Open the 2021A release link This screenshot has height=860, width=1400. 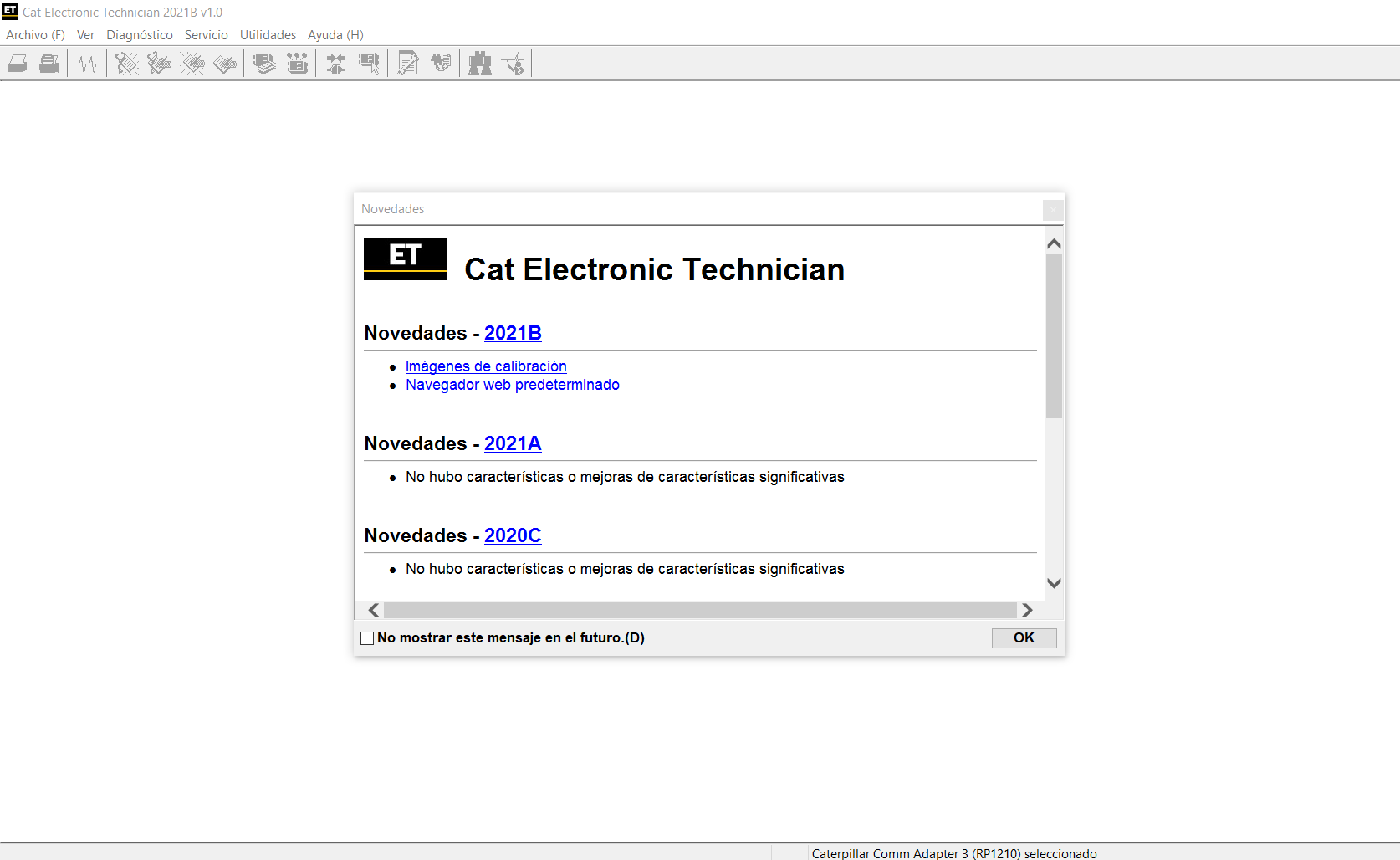click(513, 443)
